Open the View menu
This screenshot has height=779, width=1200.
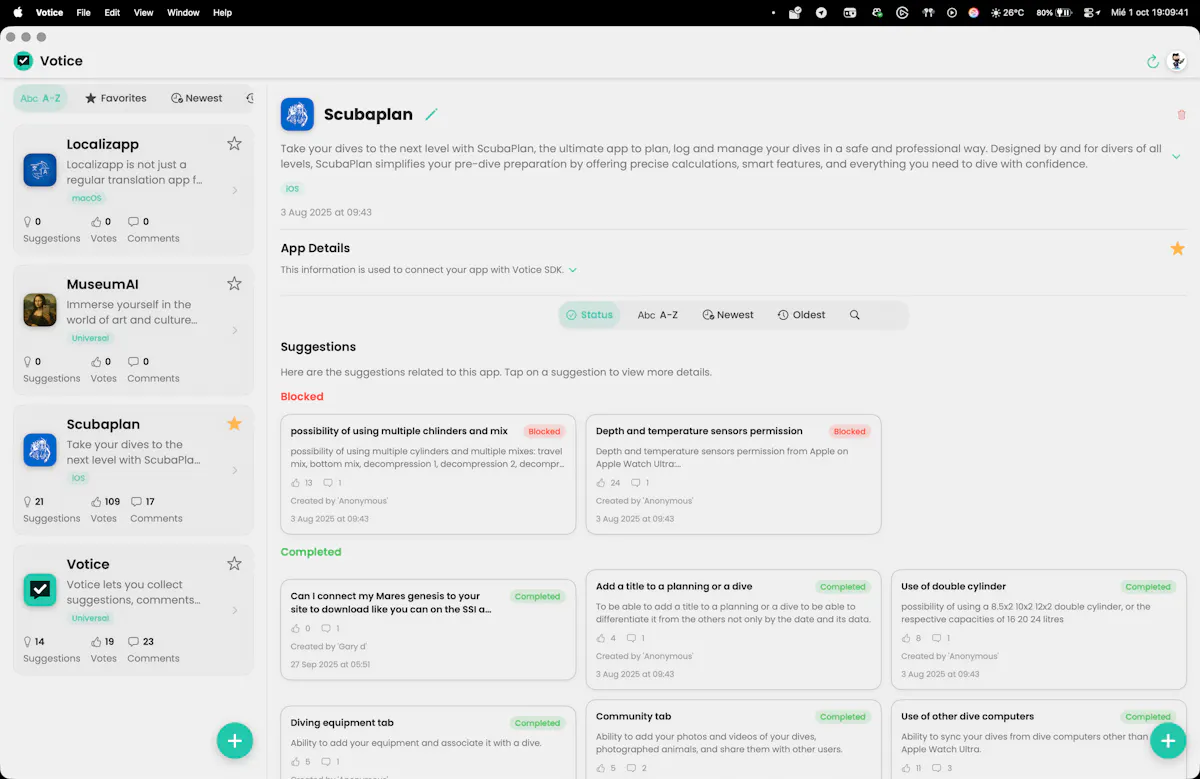coord(144,13)
